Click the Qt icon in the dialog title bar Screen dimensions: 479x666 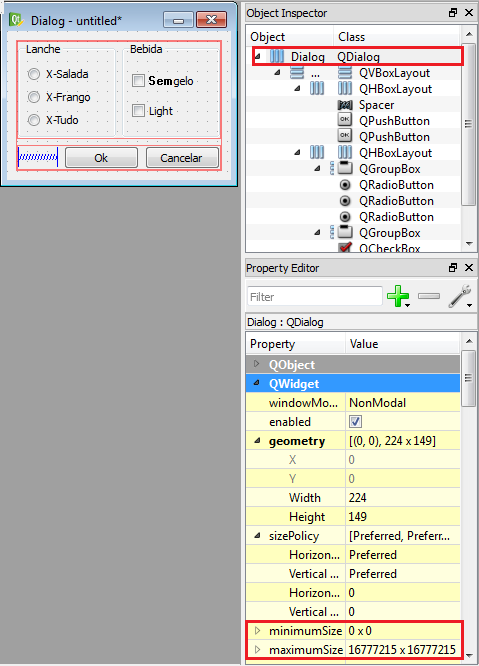[x=16, y=20]
